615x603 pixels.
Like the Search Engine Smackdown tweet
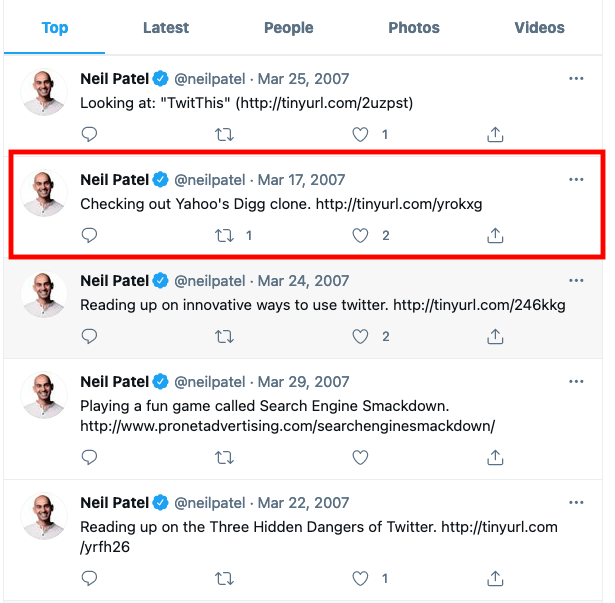click(x=360, y=457)
